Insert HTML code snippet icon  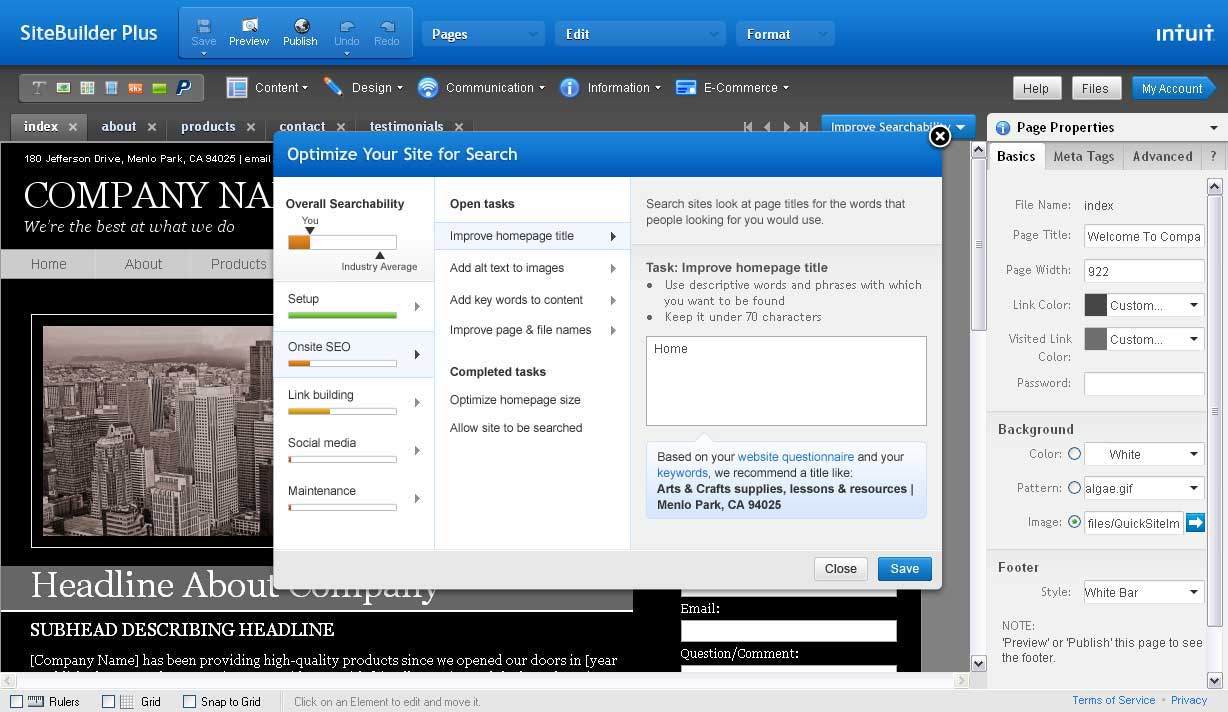click(x=135, y=88)
